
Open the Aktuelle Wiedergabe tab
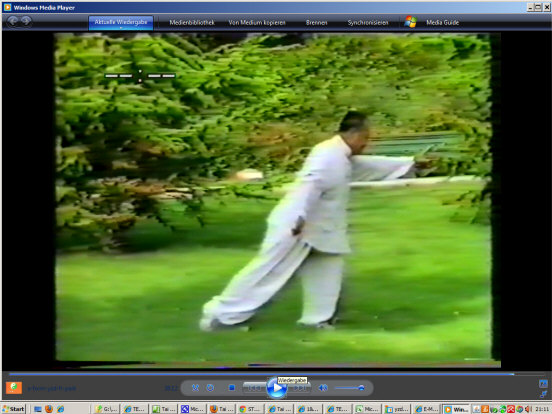[121, 22]
